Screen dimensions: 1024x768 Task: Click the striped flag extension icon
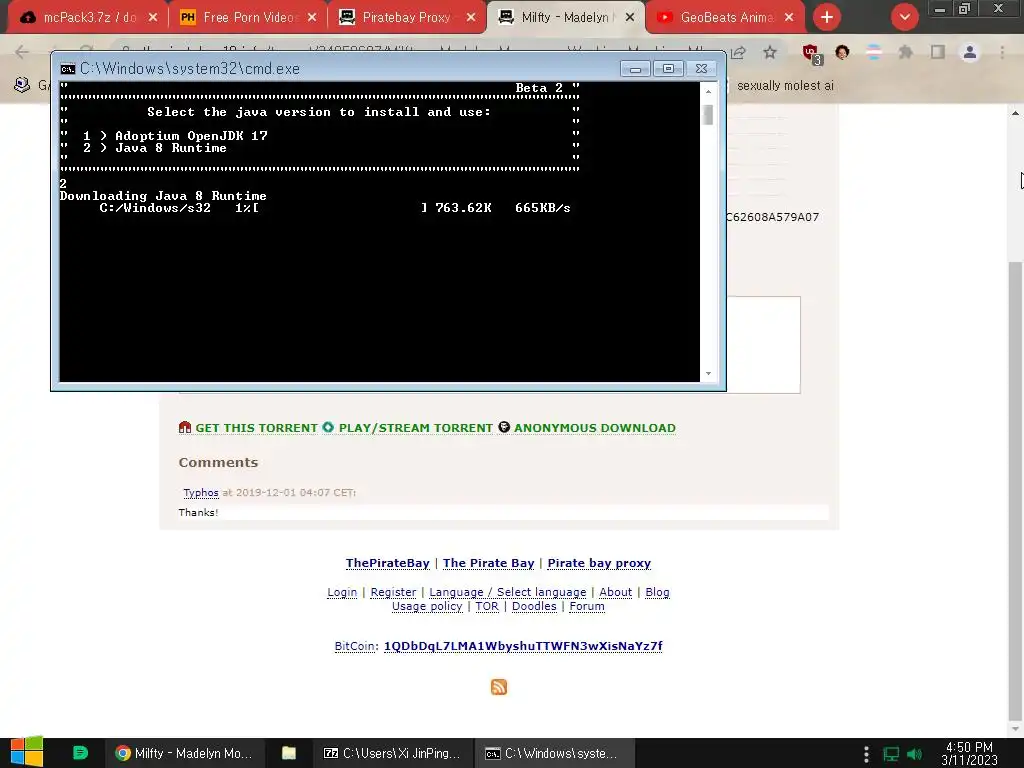pyautogui.click(x=873, y=52)
